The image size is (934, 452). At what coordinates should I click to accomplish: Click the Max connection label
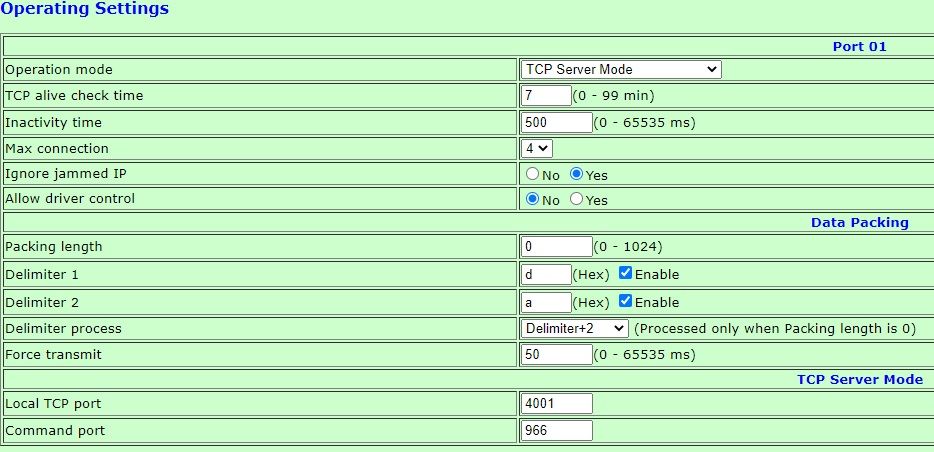click(57, 148)
